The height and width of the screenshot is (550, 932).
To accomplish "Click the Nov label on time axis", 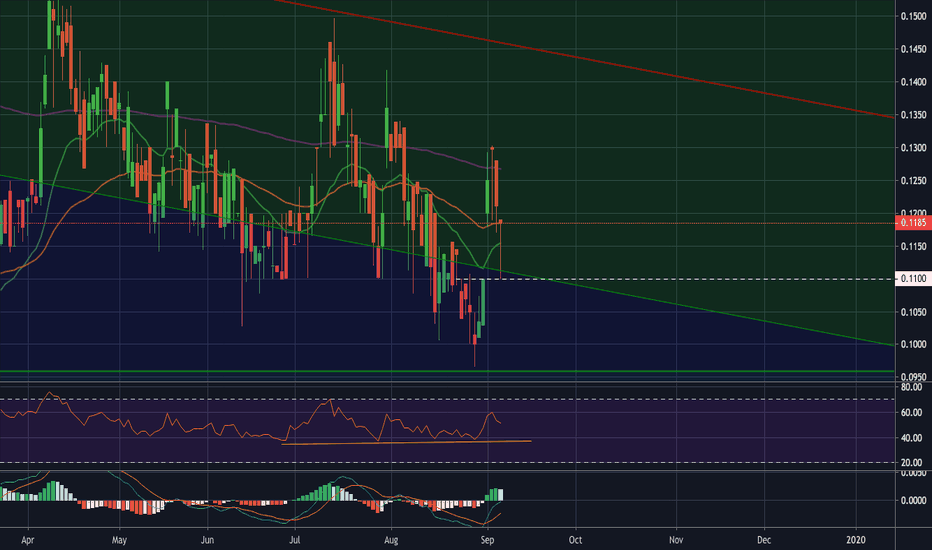I will coord(676,540).
